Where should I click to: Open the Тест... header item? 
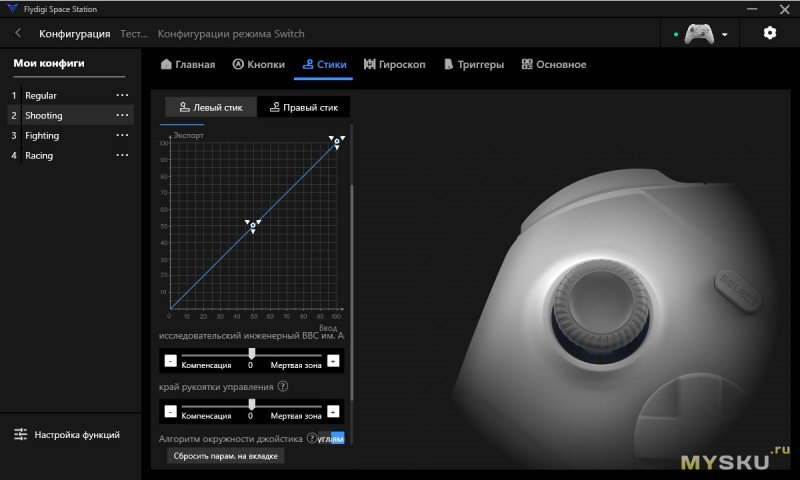click(134, 34)
